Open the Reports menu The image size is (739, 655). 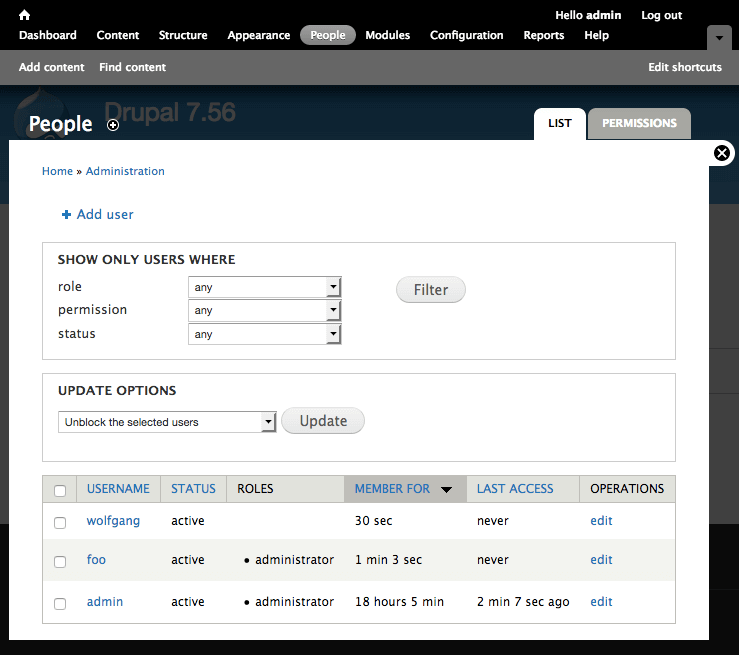[x=544, y=35]
